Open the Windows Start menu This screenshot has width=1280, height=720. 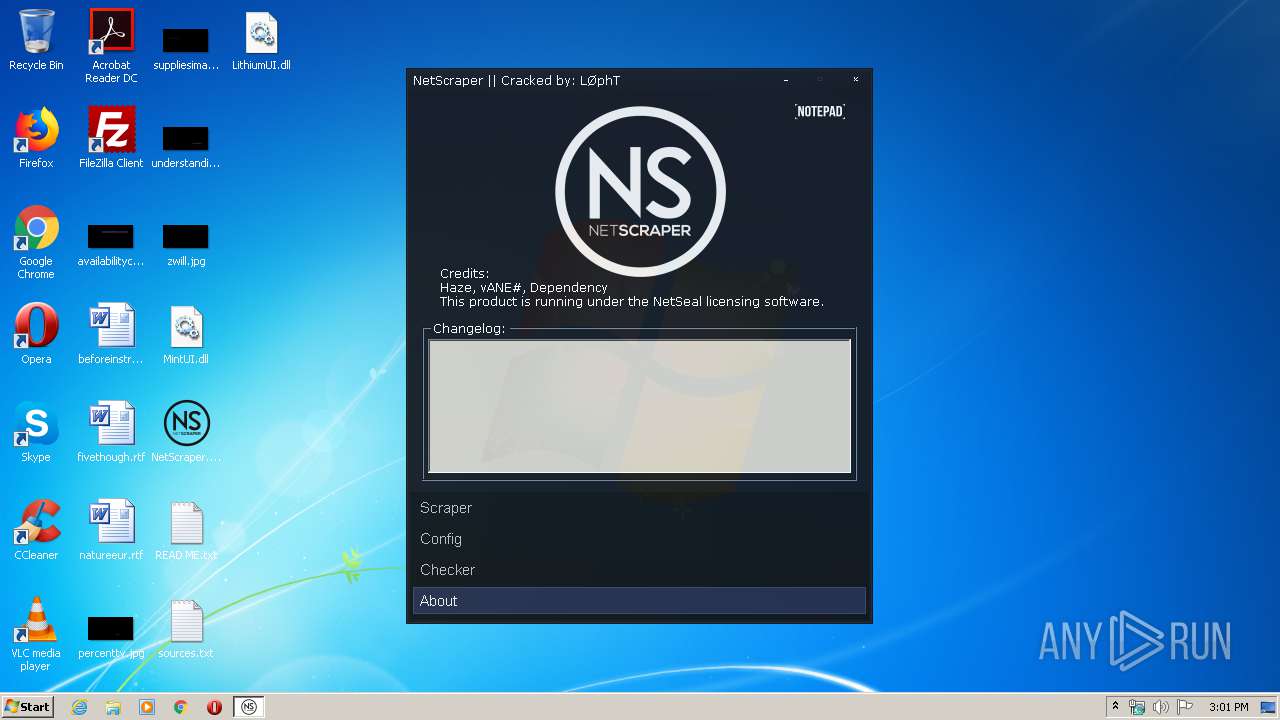coord(28,707)
